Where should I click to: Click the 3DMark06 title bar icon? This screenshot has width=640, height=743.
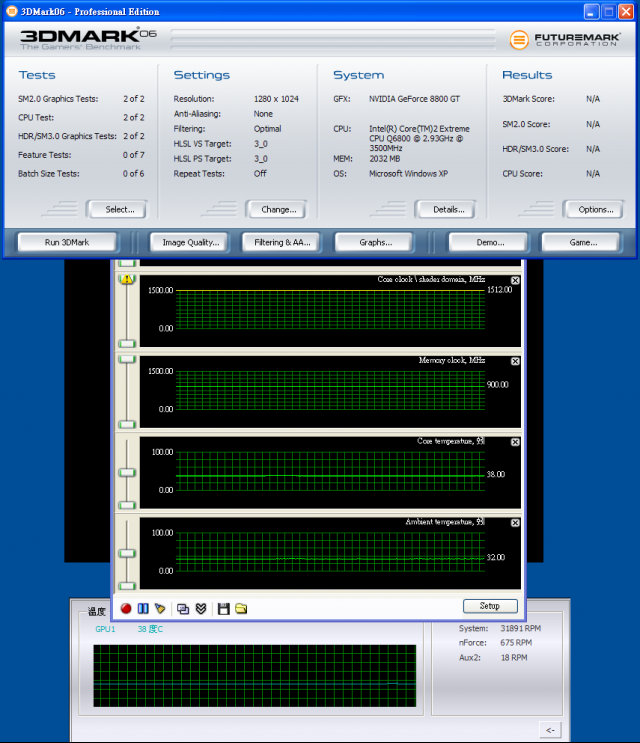pyautogui.click(x=11, y=11)
